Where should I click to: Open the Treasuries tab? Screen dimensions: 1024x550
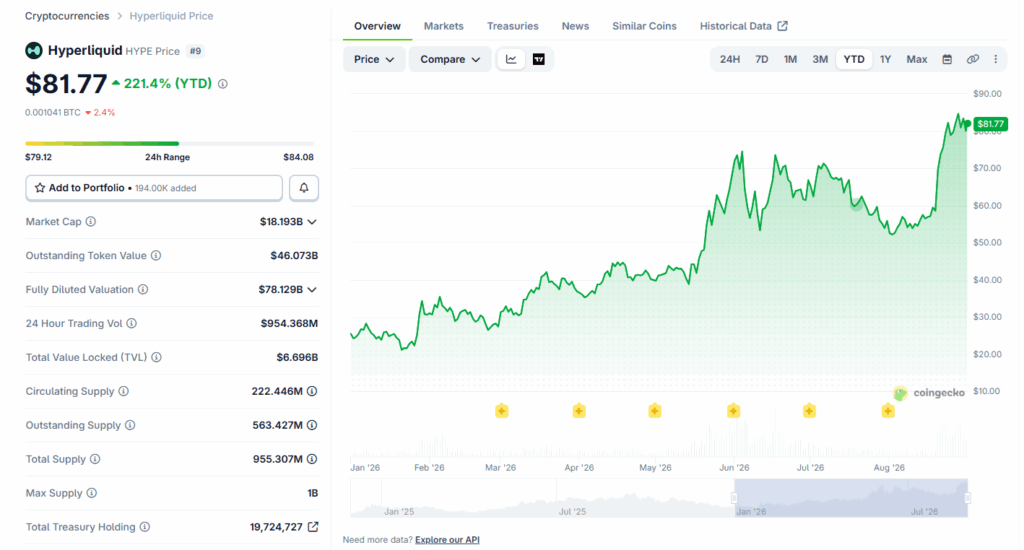click(513, 26)
